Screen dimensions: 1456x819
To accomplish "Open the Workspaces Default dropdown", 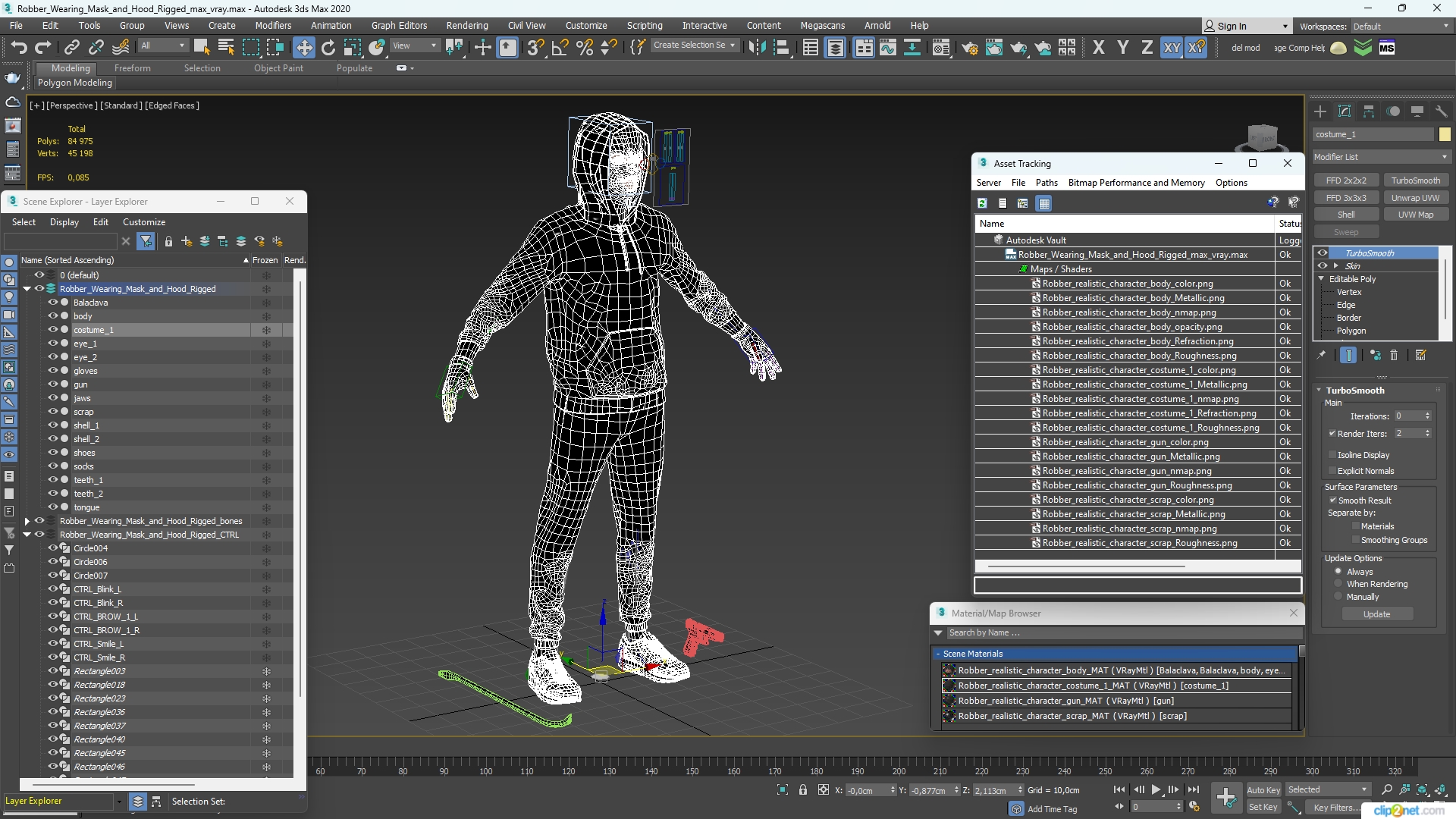I will pyautogui.click(x=1401, y=27).
